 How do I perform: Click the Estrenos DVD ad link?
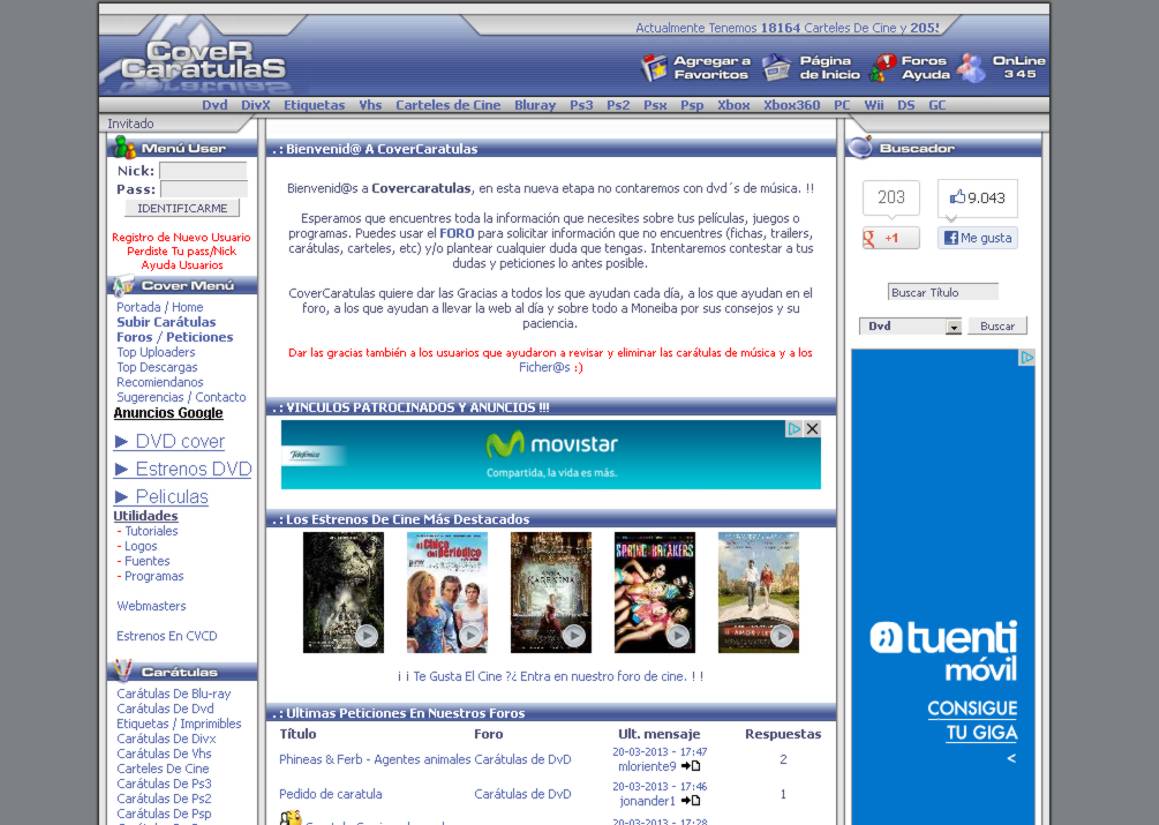tap(183, 469)
